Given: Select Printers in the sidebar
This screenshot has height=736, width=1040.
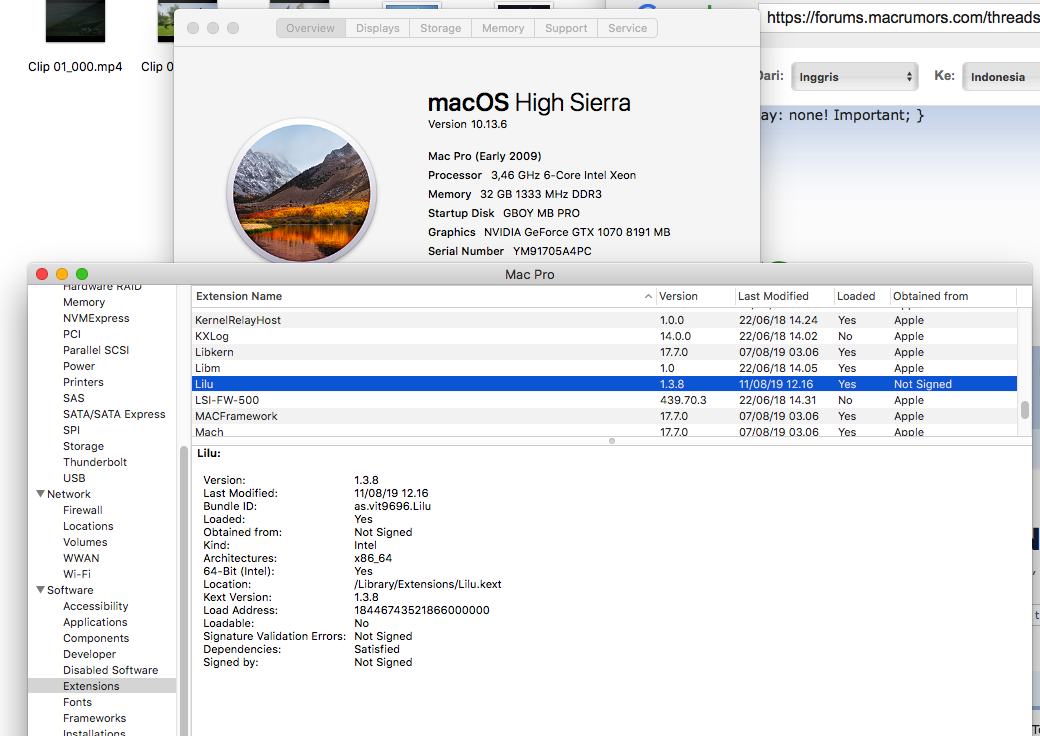Looking at the screenshot, I should (83, 382).
